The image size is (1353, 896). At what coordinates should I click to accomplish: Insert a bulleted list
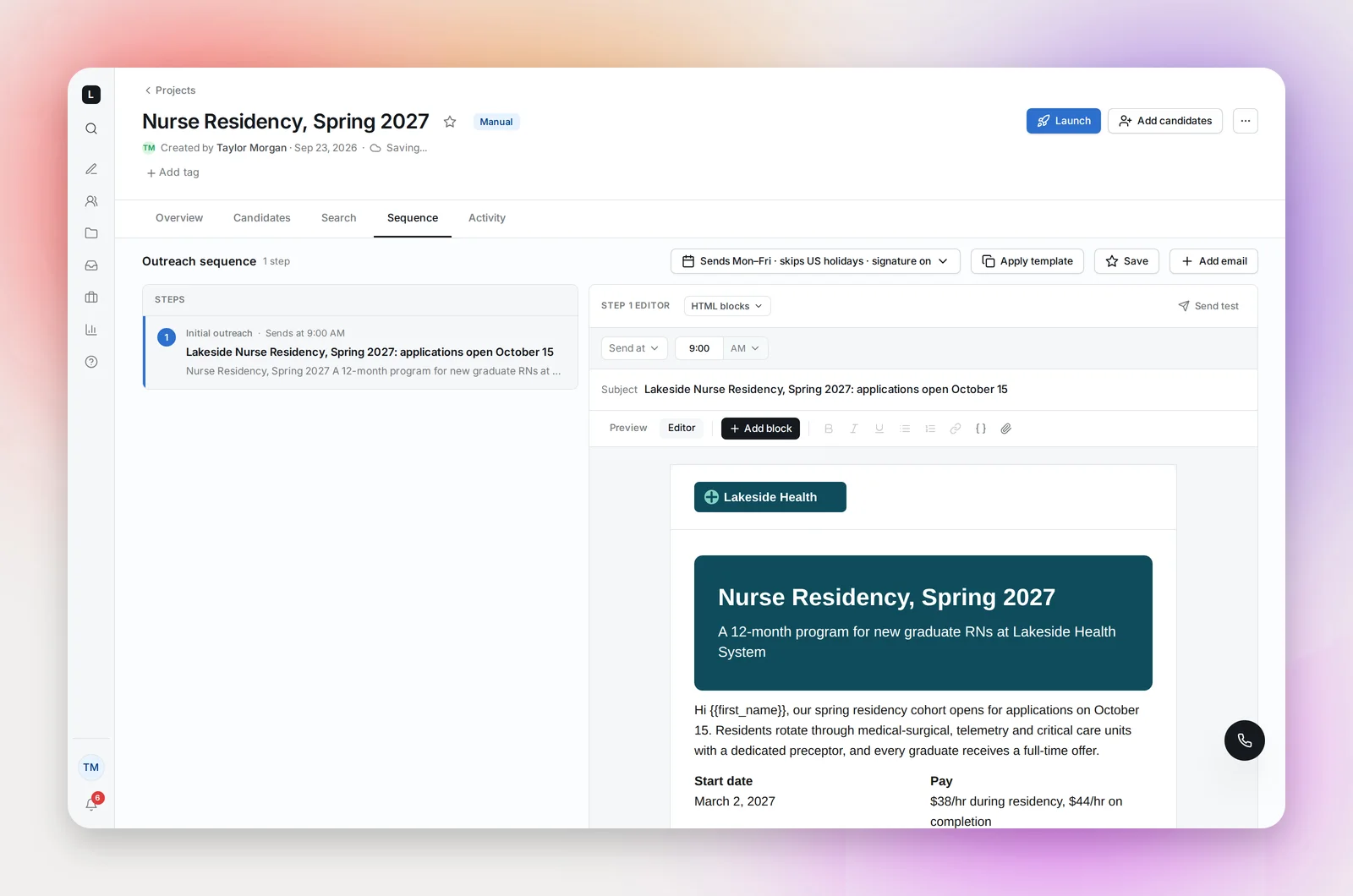coord(905,429)
